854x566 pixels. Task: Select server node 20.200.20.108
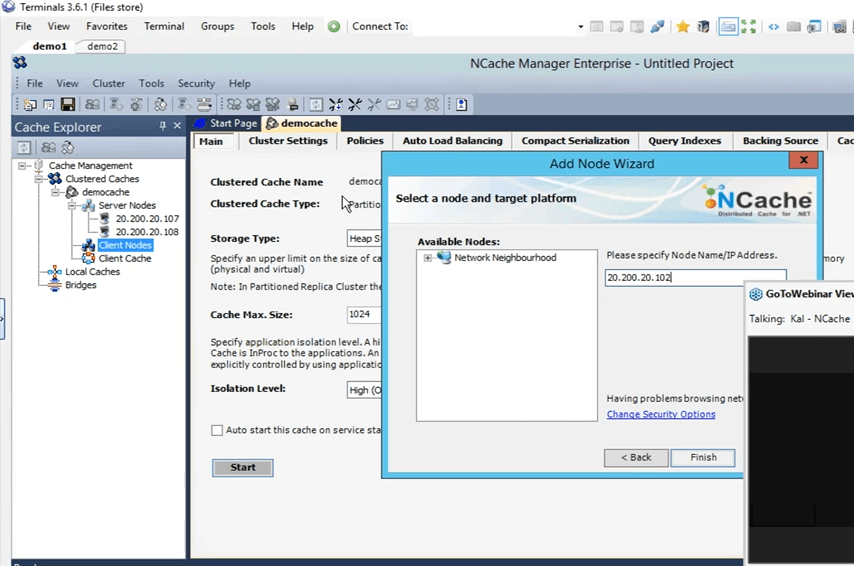pos(147,232)
